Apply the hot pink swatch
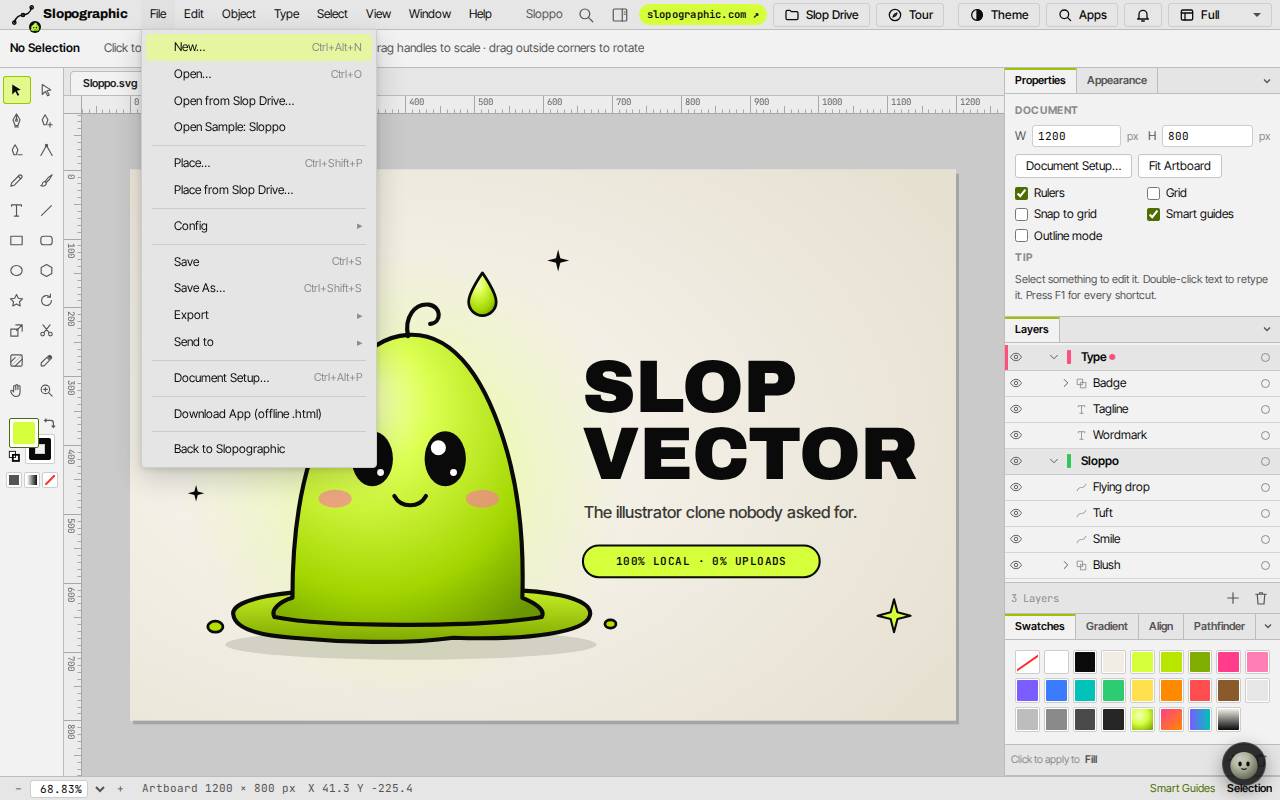Screen dimensions: 1280x800 1229,662
